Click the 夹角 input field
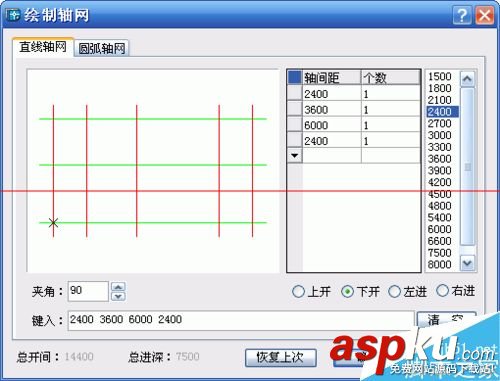Image resolution: width=500 pixels, height=381 pixels. pos(88,291)
